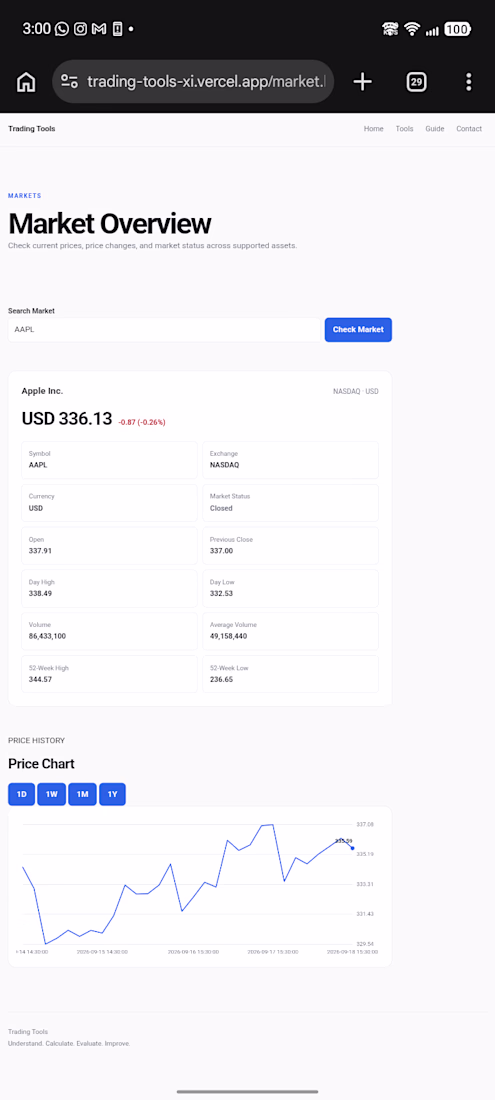Viewport: 495px width, 1100px height.
Task: Open site settings icon in address bar
Action: [x=69, y=82]
